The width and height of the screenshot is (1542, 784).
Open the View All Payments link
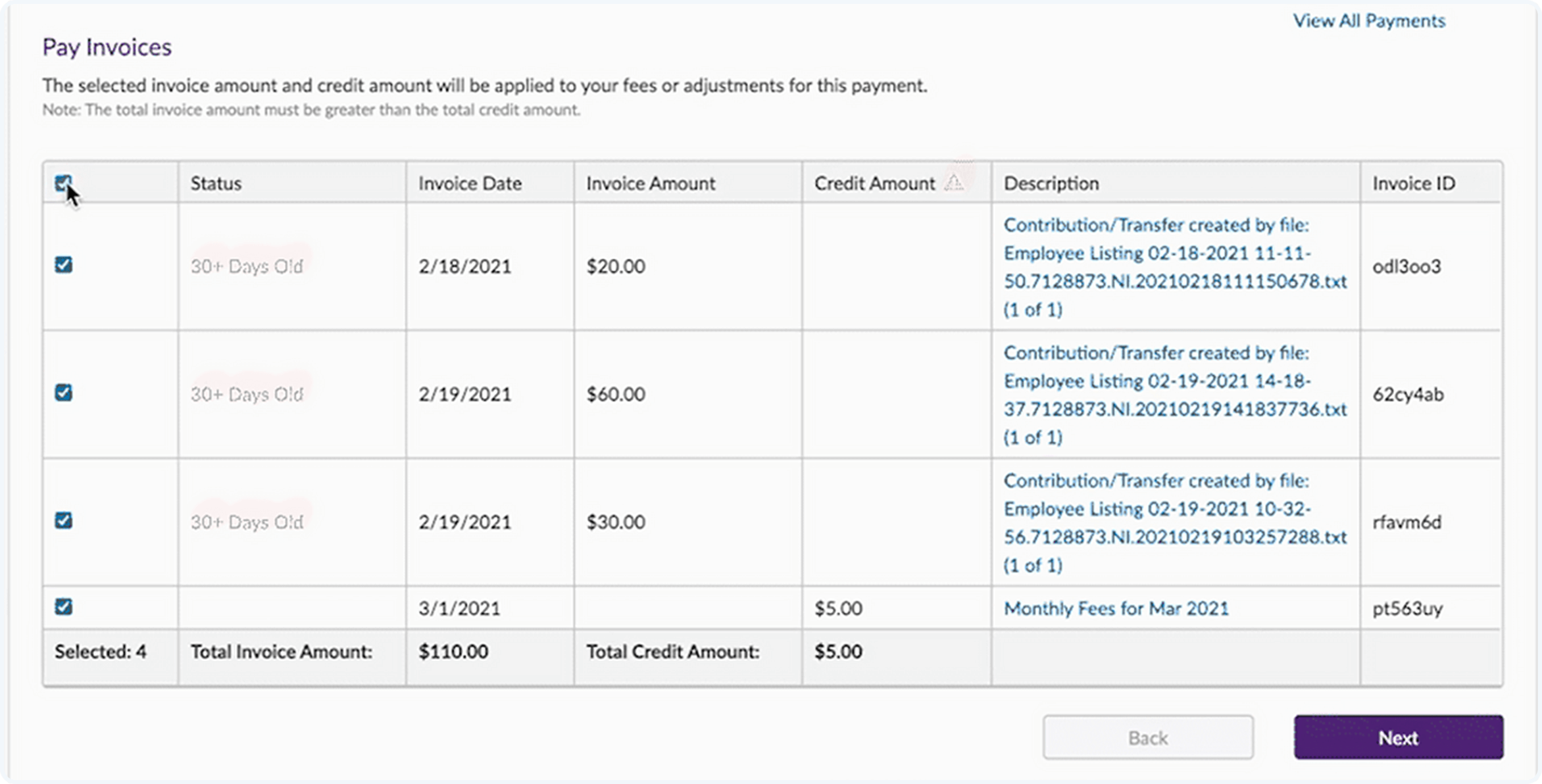[x=1368, y=21]
